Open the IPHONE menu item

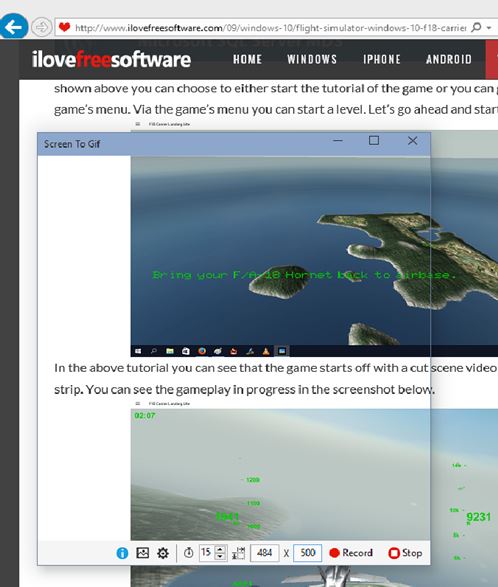tap(382, 59)
